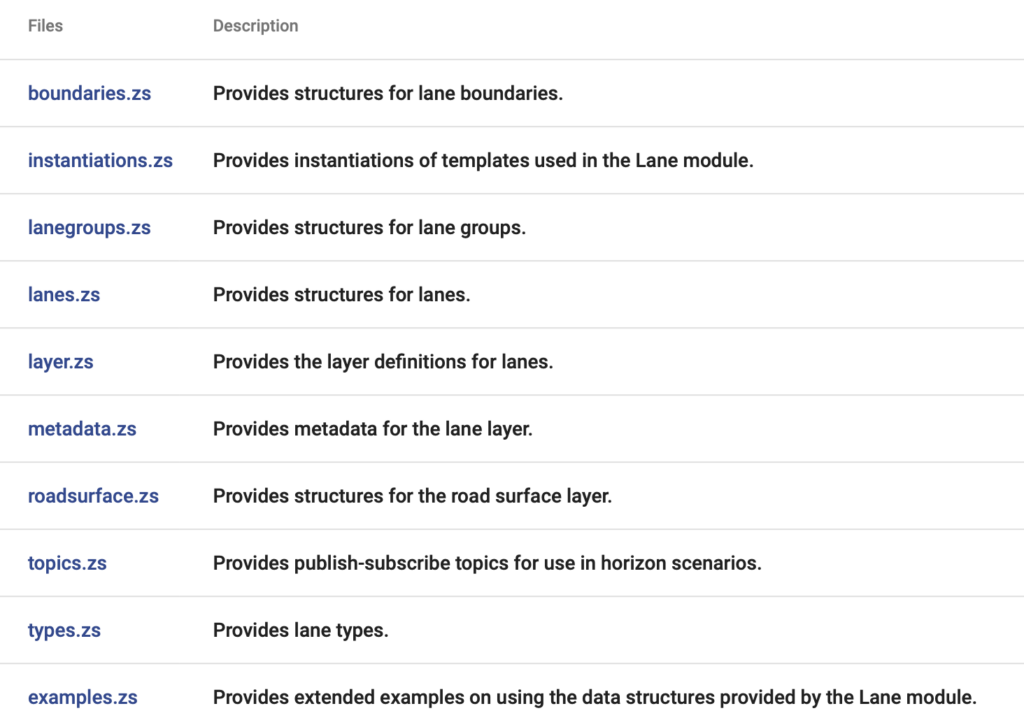Open the roadsurface.zs file link
Image resolution: width=1024 pixels, height=727 pixels.
(93, 496)
